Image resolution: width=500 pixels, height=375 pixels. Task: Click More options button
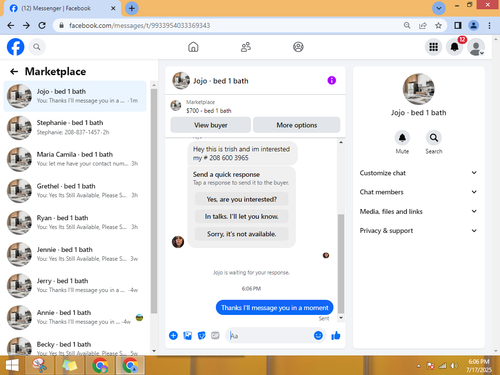pos(297,125)
